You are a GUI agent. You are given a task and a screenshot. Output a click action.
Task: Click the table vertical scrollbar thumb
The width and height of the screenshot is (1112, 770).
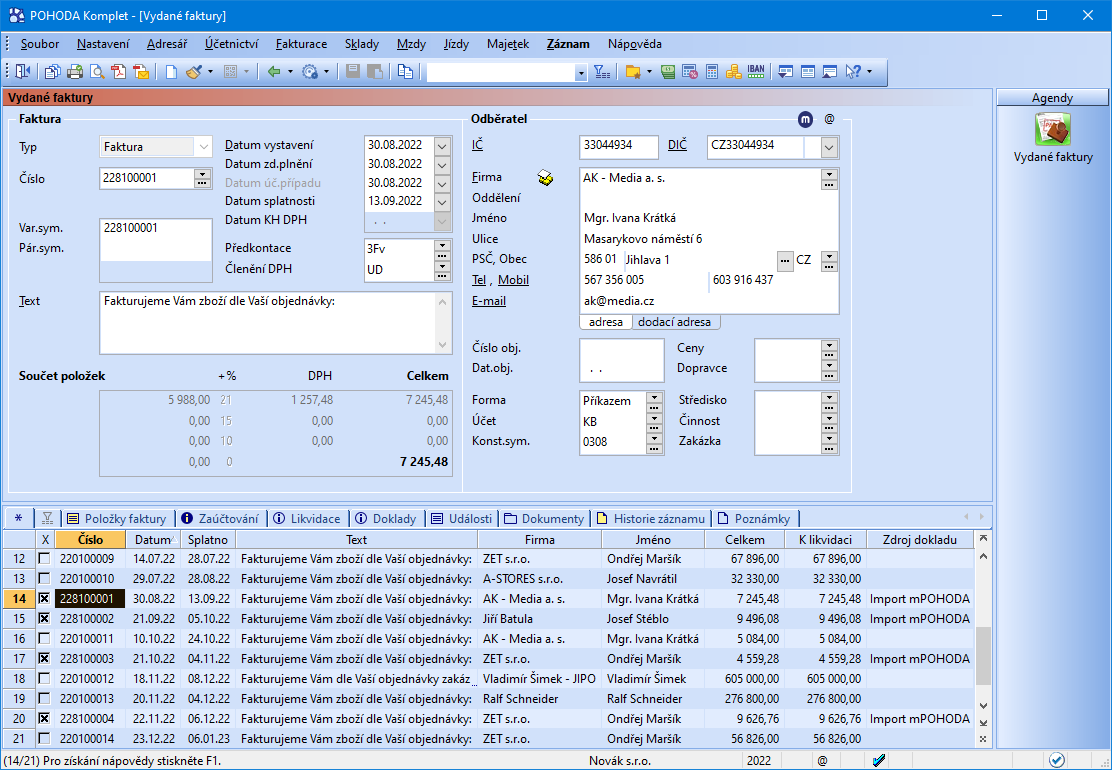coord(983,656)
